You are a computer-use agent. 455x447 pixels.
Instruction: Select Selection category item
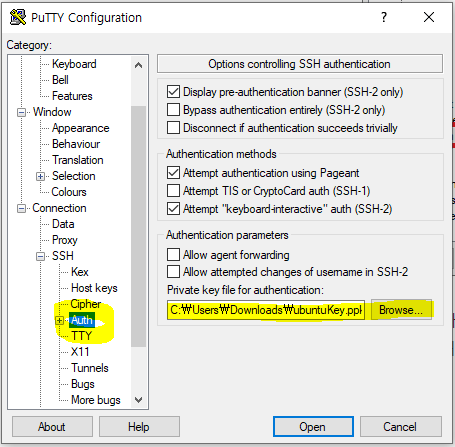pos(74,176)
